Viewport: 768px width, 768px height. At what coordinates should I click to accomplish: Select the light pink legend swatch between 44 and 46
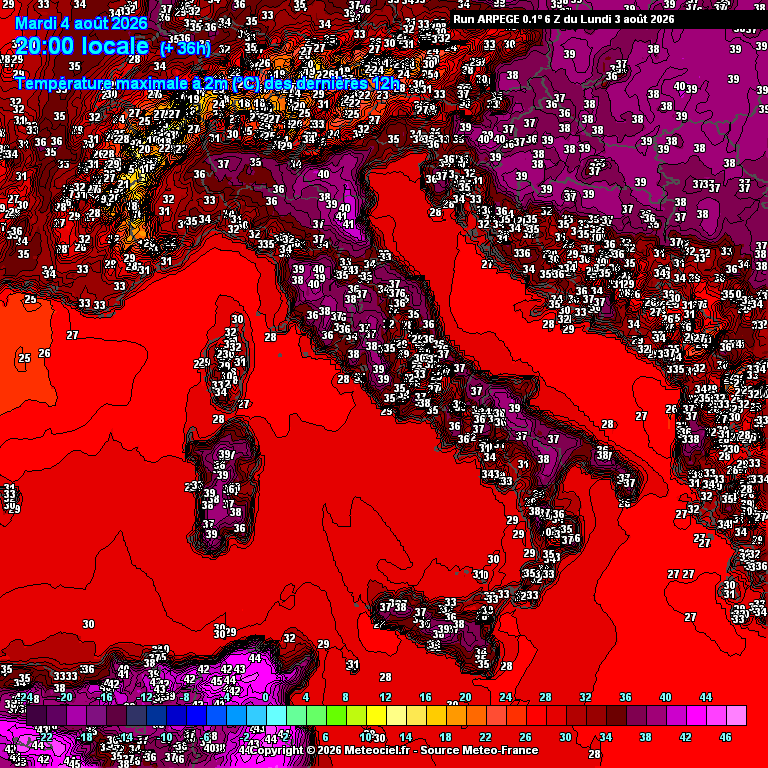(717, 716)
